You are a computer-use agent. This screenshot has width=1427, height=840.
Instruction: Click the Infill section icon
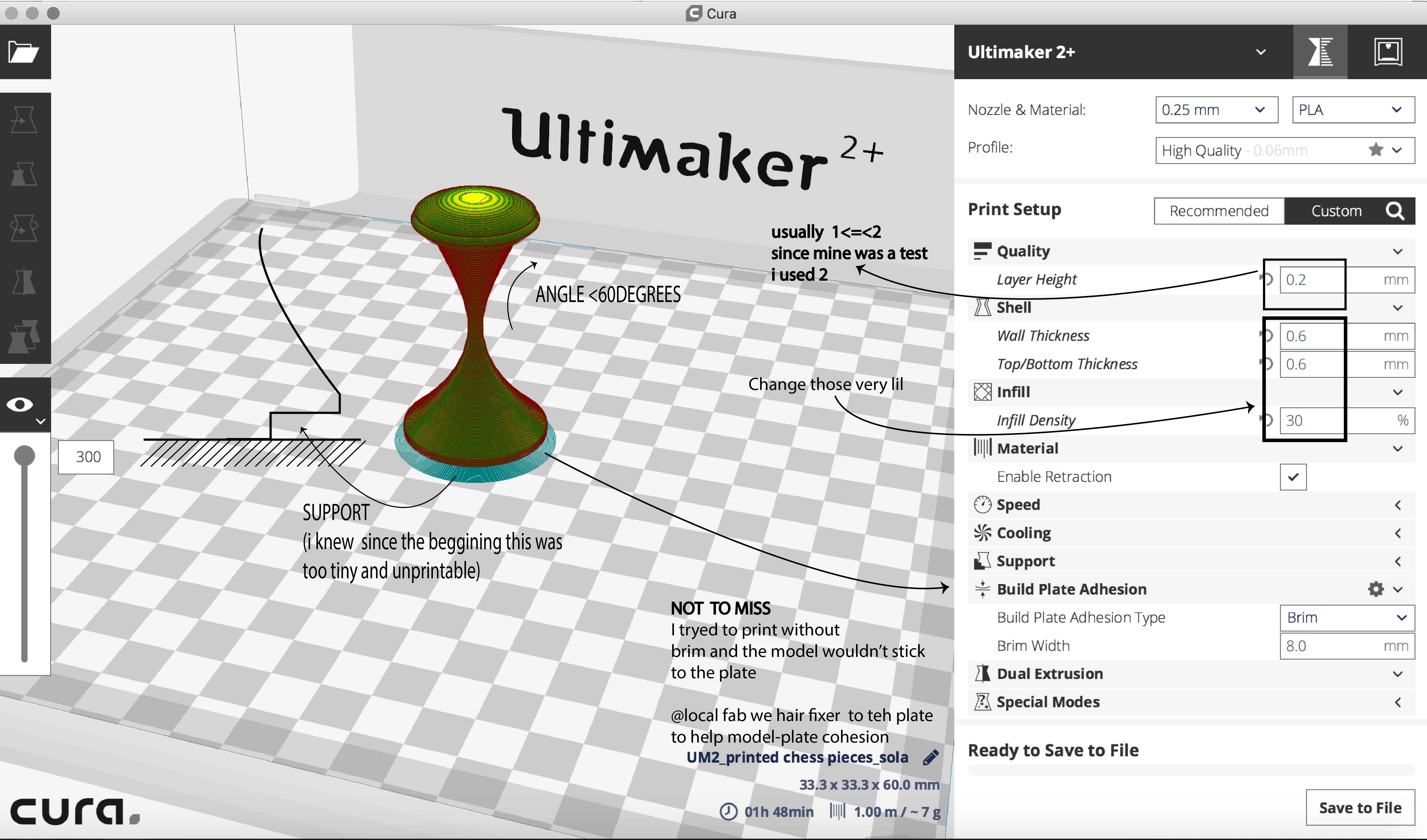[983, 392]
